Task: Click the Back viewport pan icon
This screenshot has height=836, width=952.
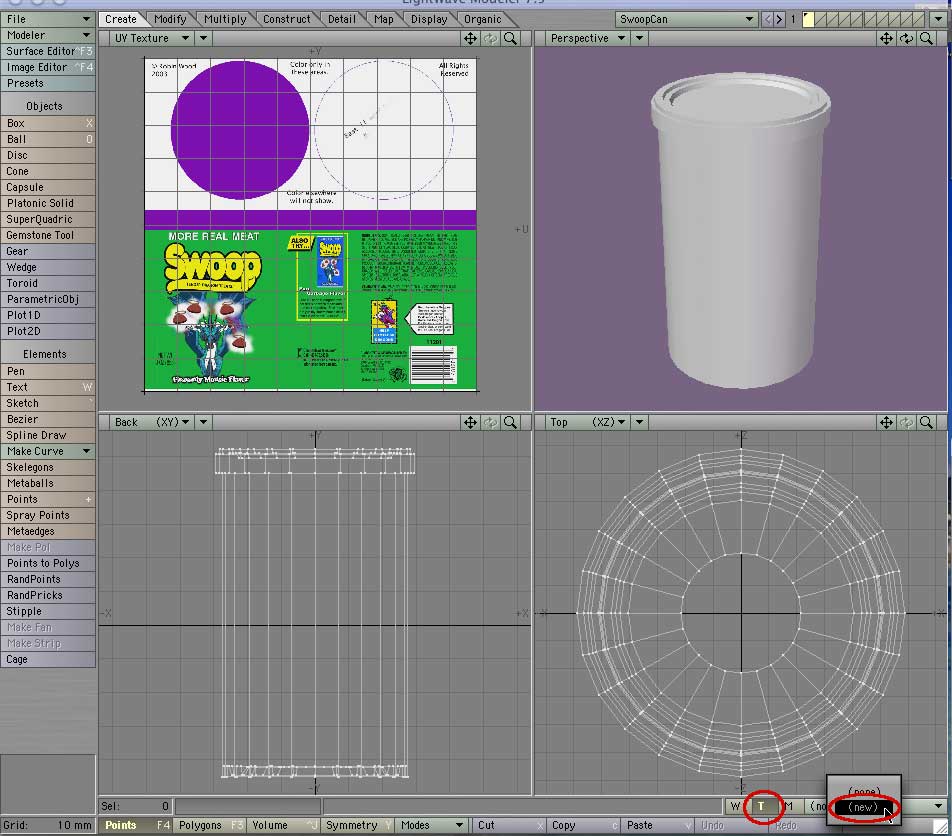Action: click(x=470, y=422)
